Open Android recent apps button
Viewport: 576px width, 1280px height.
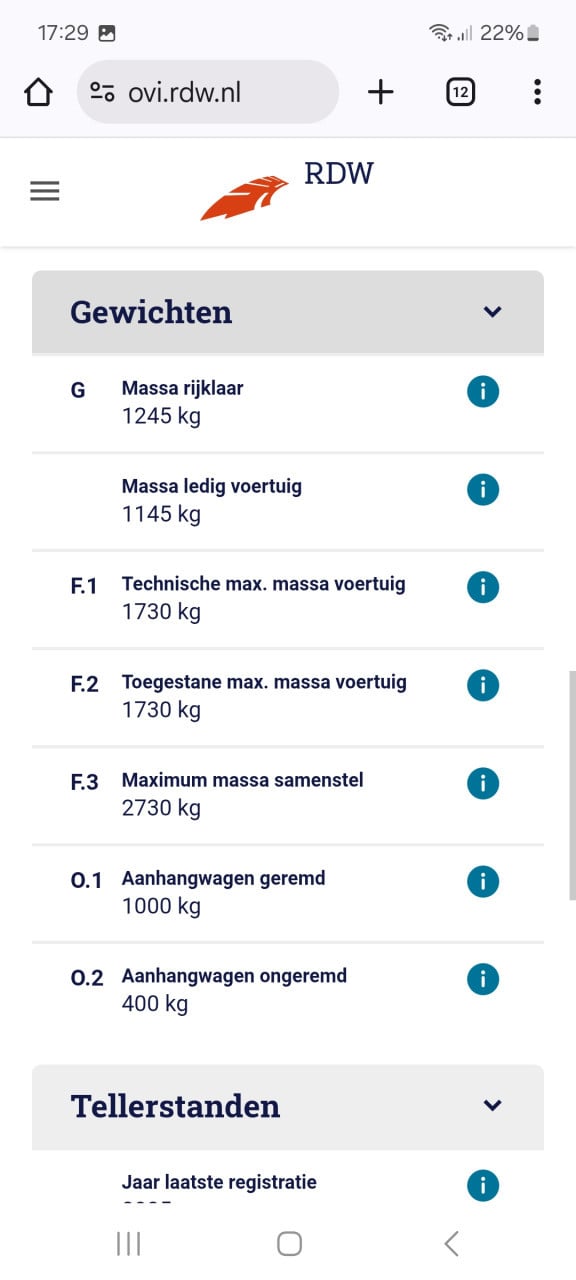pyautogui.click(x=128, y=1243)
